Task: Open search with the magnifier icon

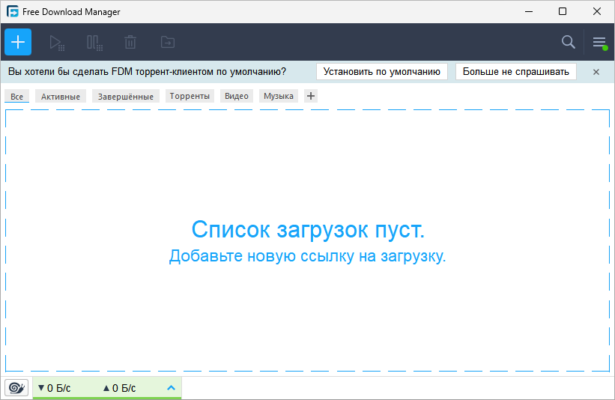Action: [568, 42]
